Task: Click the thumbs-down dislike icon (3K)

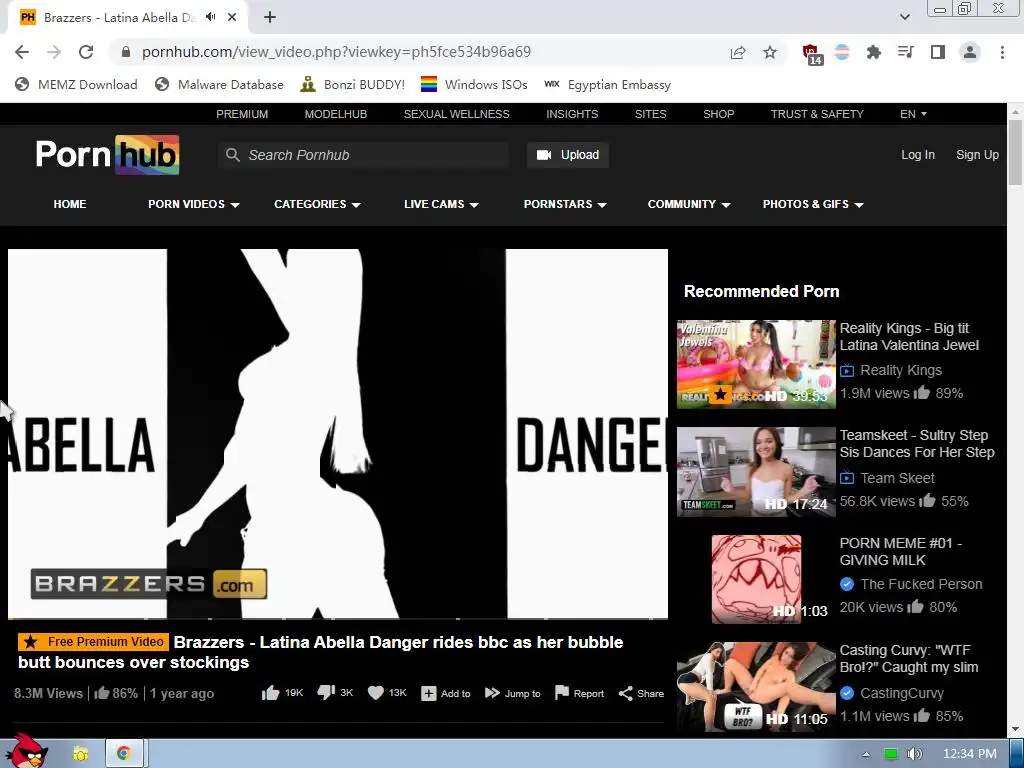Action: (326, 693)
